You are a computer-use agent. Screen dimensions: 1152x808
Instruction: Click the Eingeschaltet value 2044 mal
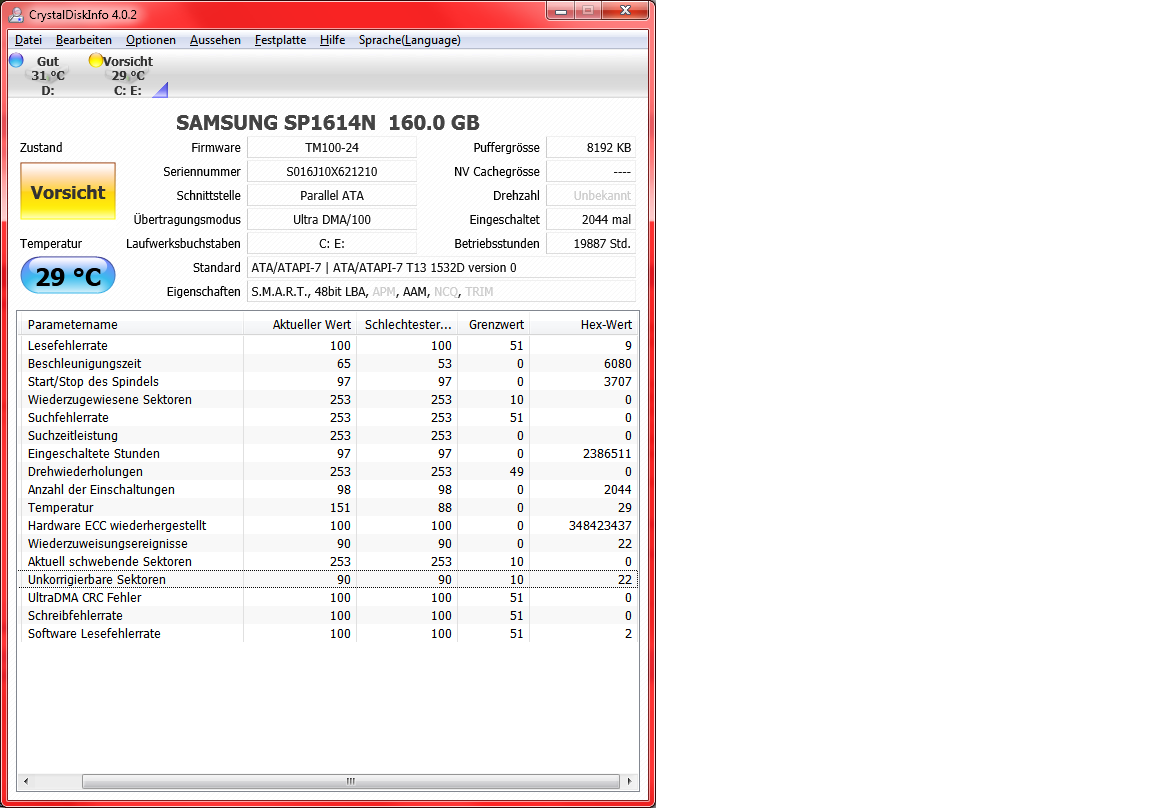tap(591, 220)
